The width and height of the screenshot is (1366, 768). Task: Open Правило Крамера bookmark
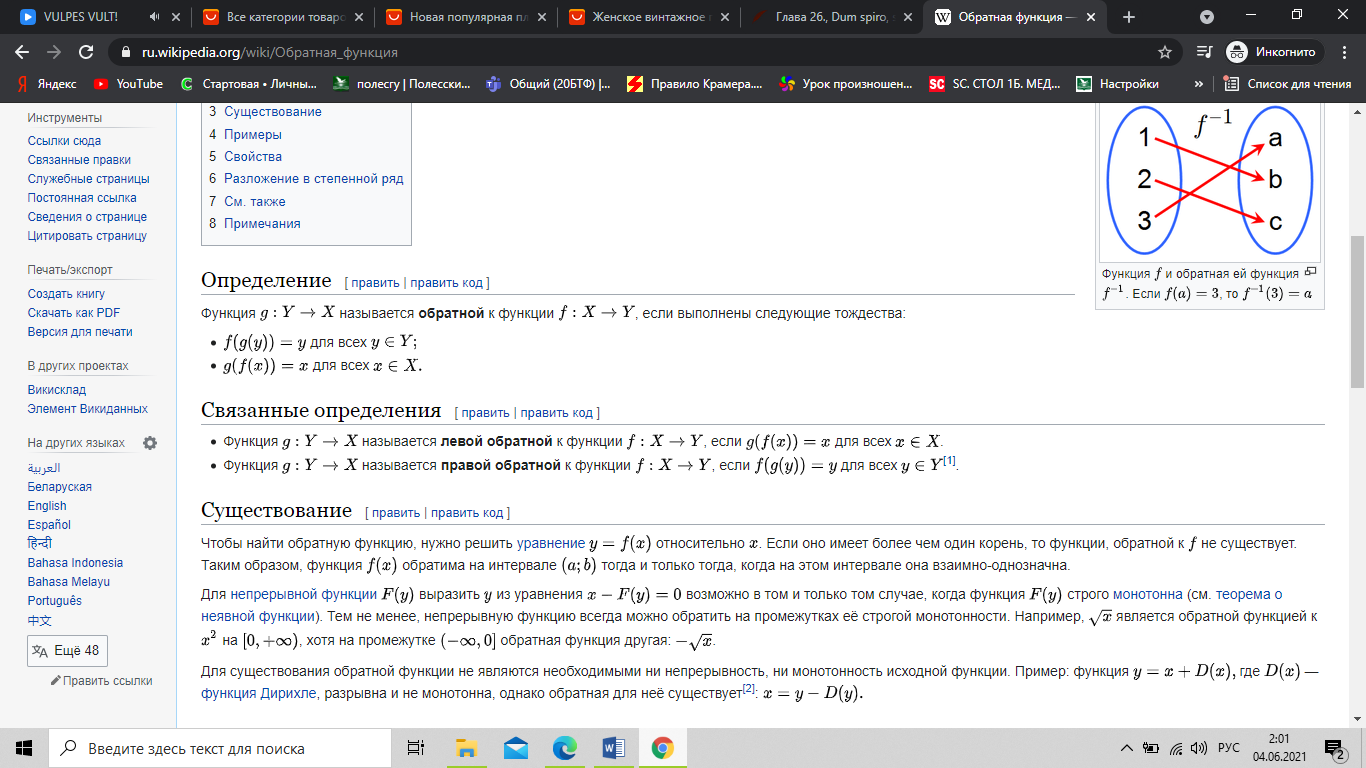[694, 84]
